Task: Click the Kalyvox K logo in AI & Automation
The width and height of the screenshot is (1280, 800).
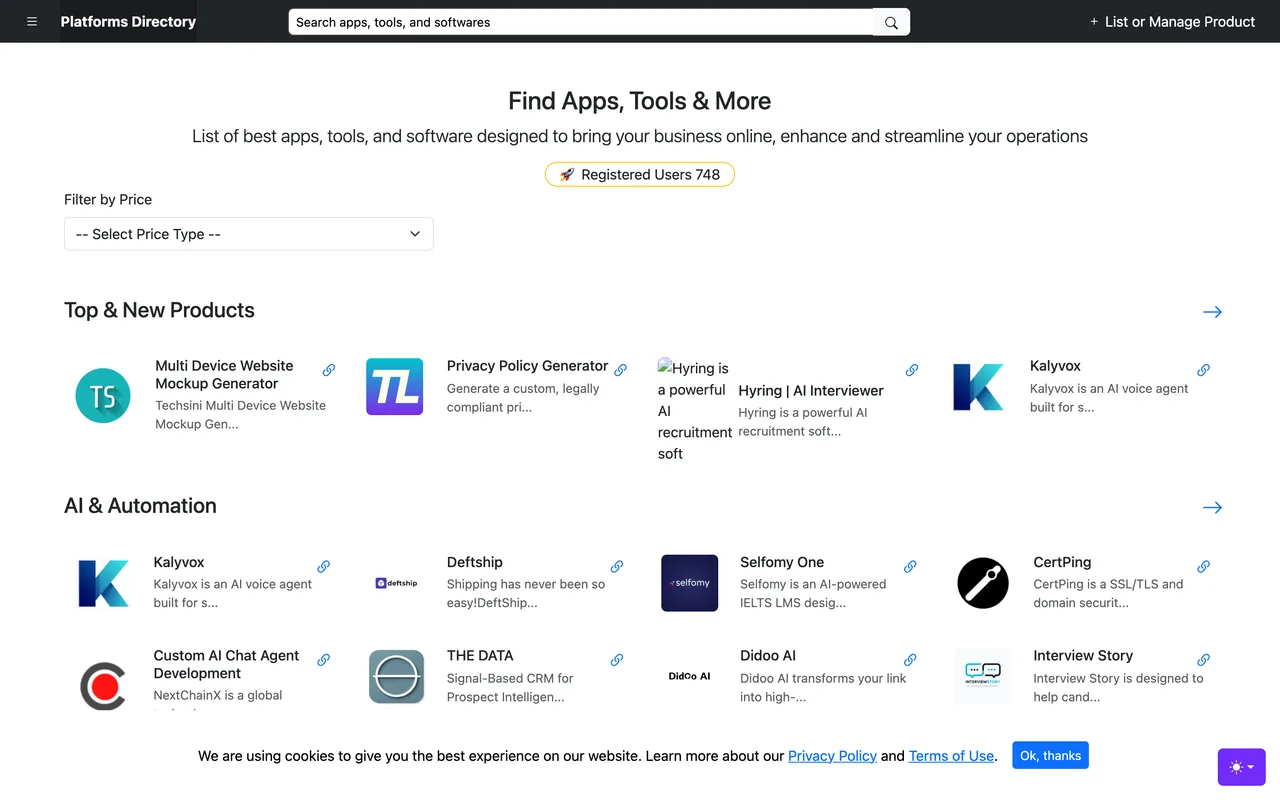Action: tap(103, 583)
